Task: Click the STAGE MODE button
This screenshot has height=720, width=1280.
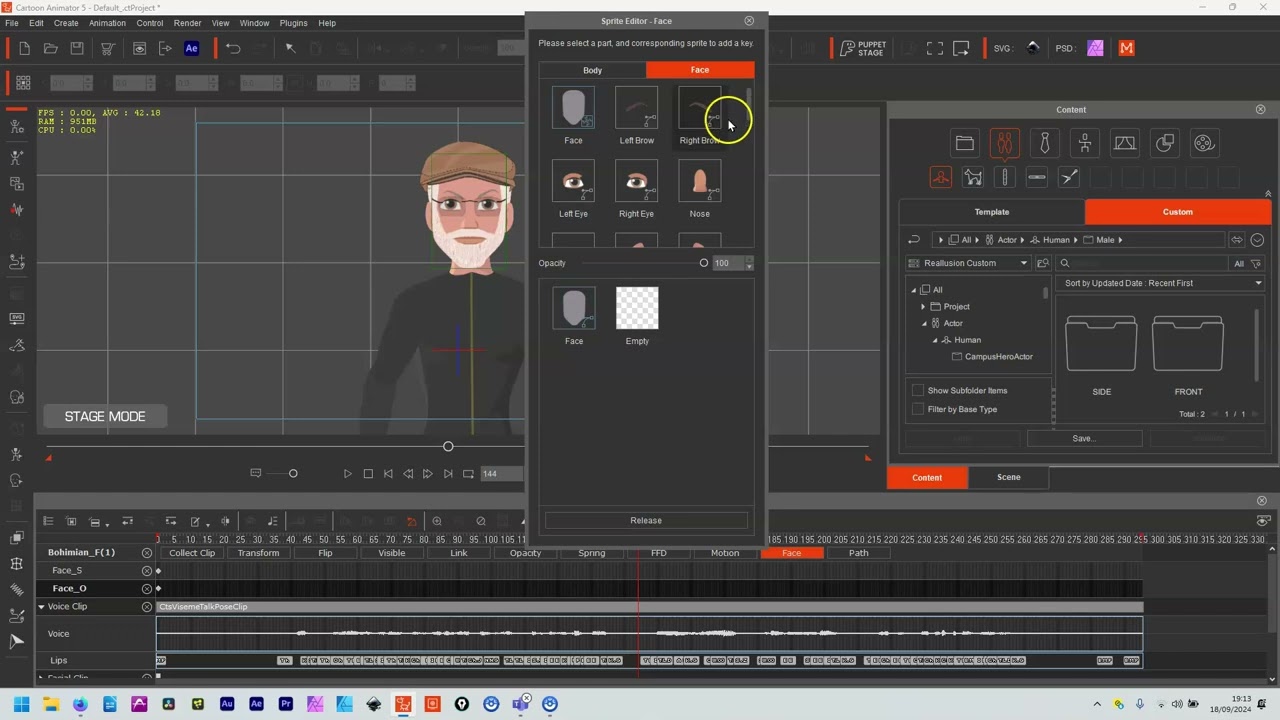Action: pos(105,416)
